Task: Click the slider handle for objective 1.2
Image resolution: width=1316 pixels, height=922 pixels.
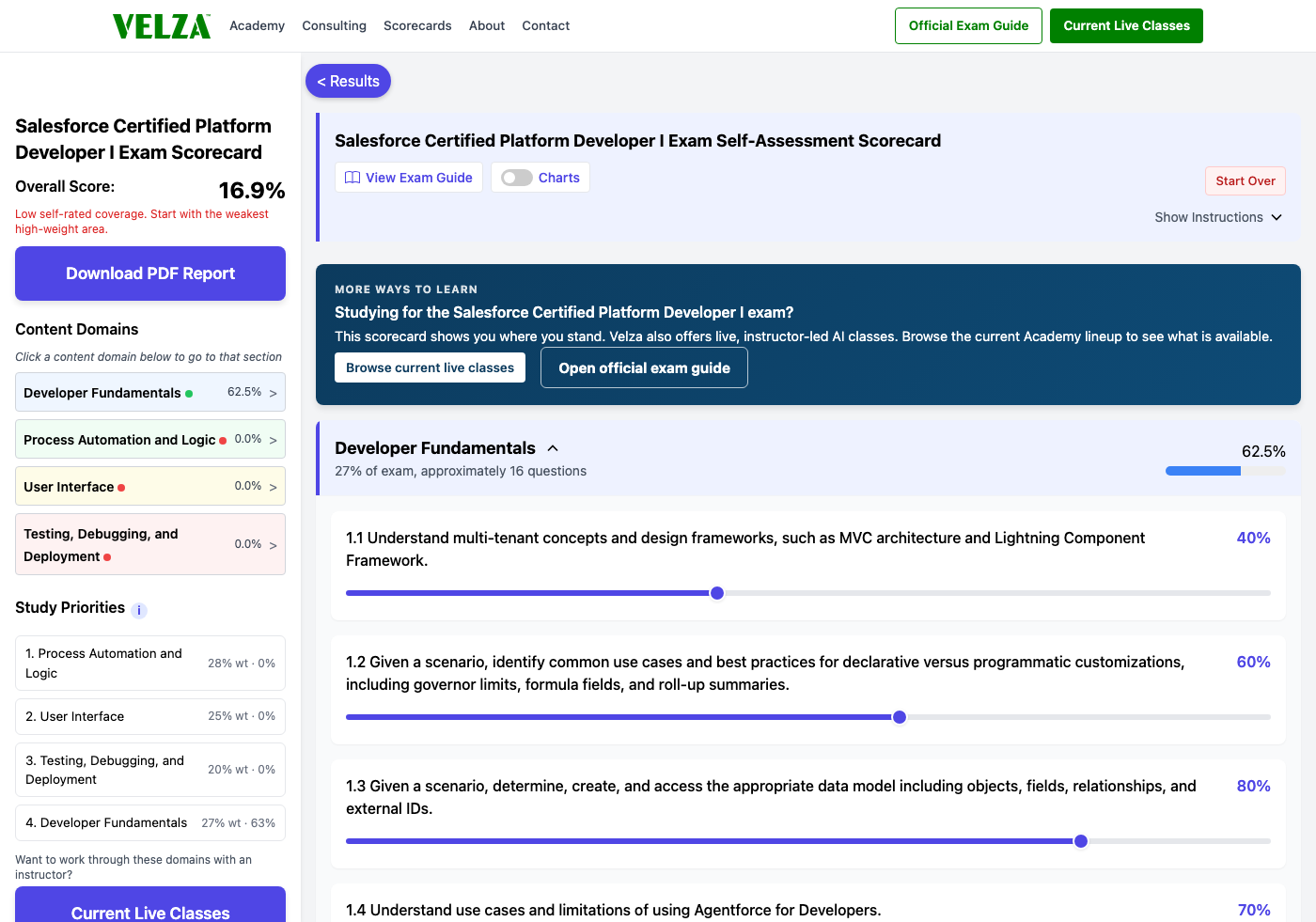Action: coord(900,717)
